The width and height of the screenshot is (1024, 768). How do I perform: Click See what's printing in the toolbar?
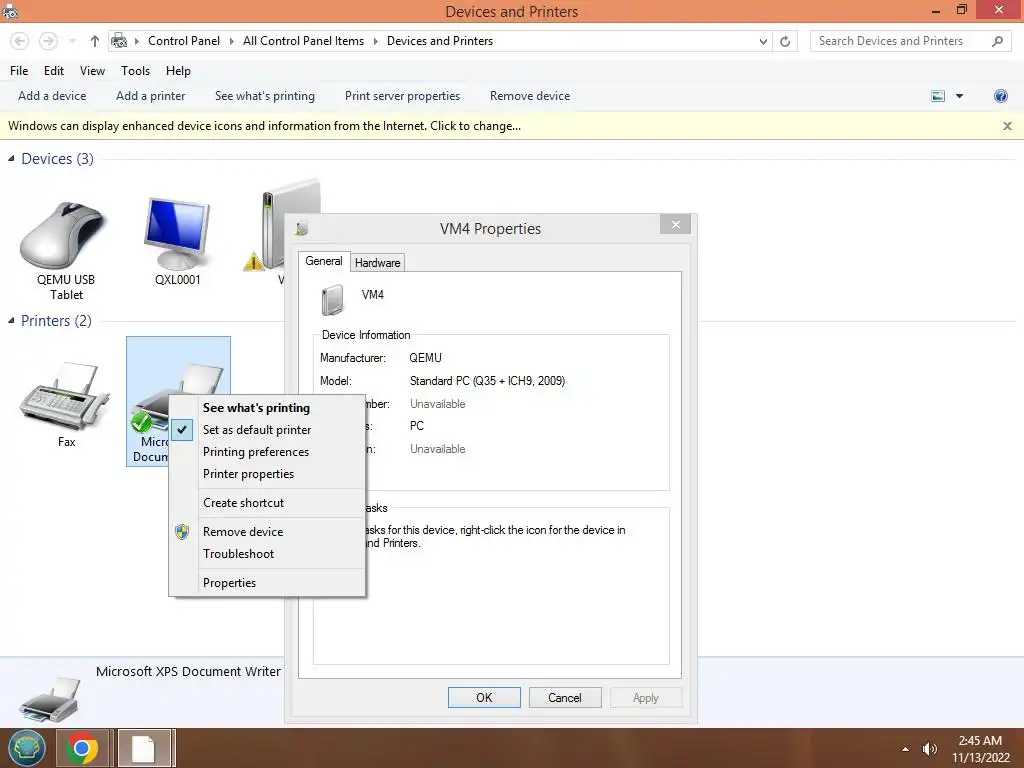click(x=265, y=96)
